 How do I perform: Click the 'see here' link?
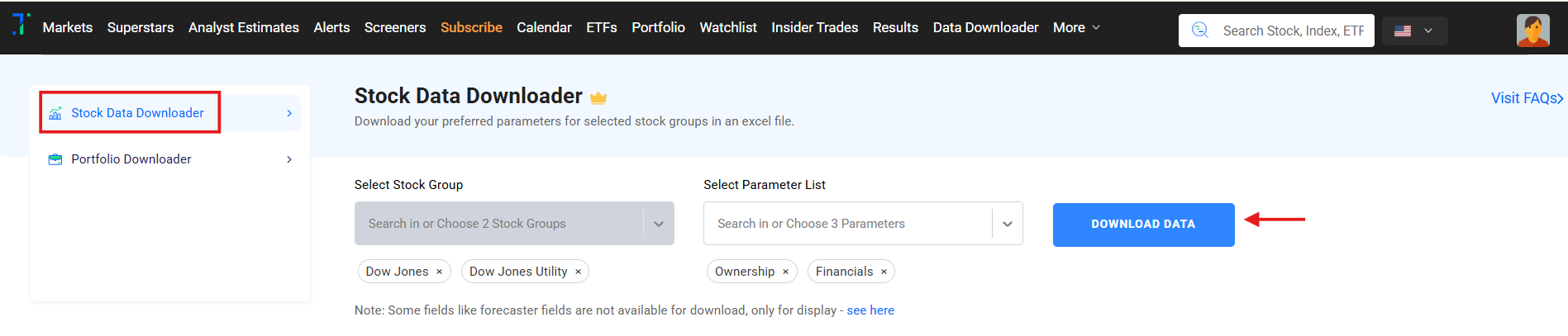point(870,310)
